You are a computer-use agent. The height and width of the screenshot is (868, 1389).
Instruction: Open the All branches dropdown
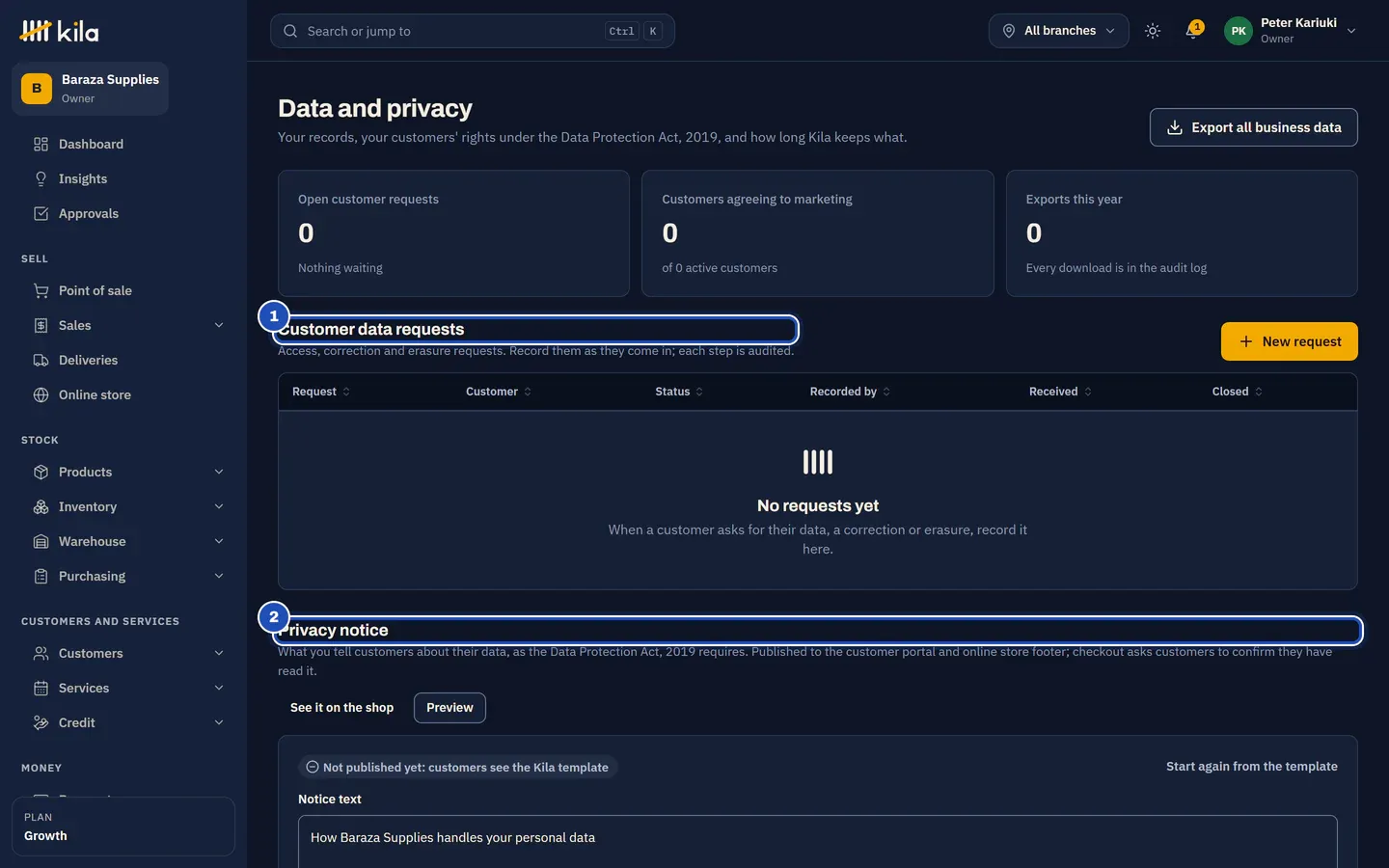(x=1058, y=31)
